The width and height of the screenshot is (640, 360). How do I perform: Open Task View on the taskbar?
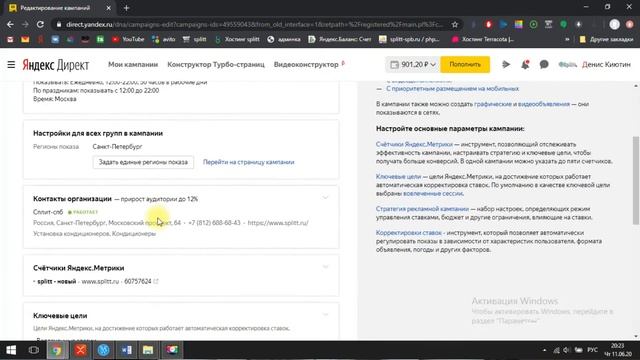(33, 350)
